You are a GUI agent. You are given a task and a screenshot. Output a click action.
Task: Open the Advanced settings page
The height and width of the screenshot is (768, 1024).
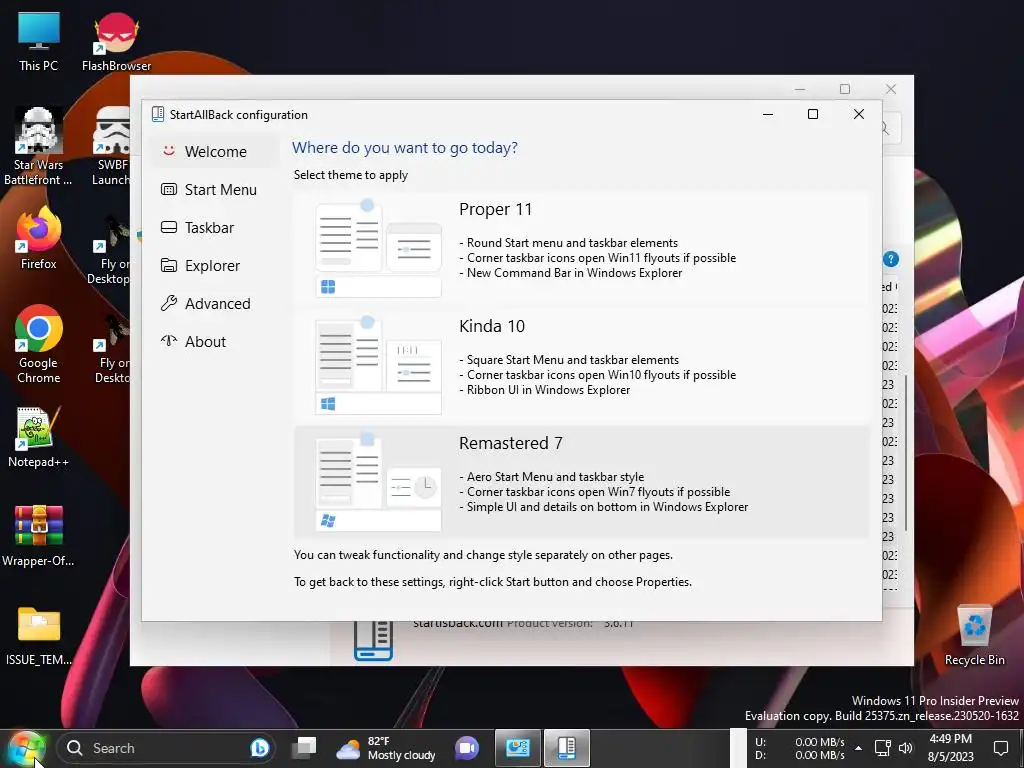(x=214, y=304)
